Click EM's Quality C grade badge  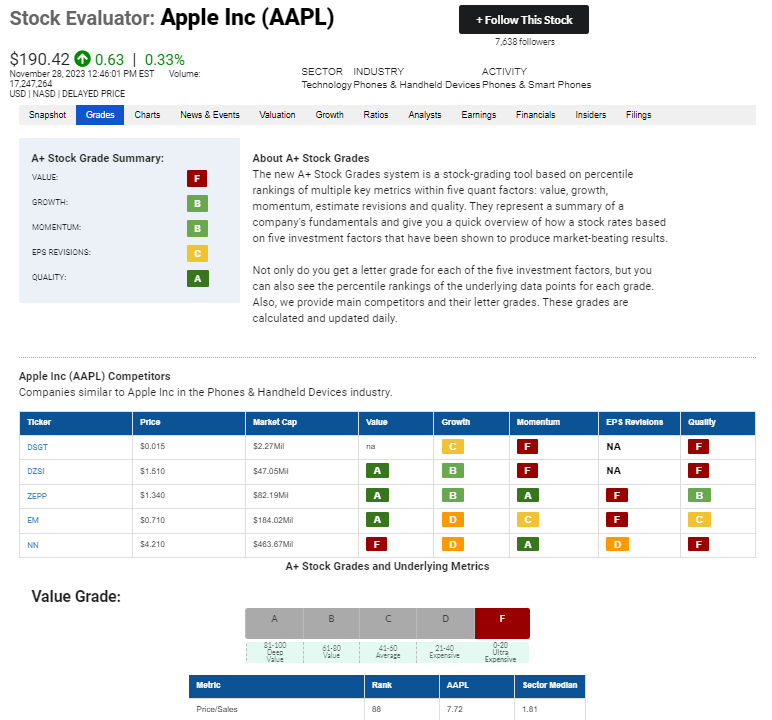(699, 520)
